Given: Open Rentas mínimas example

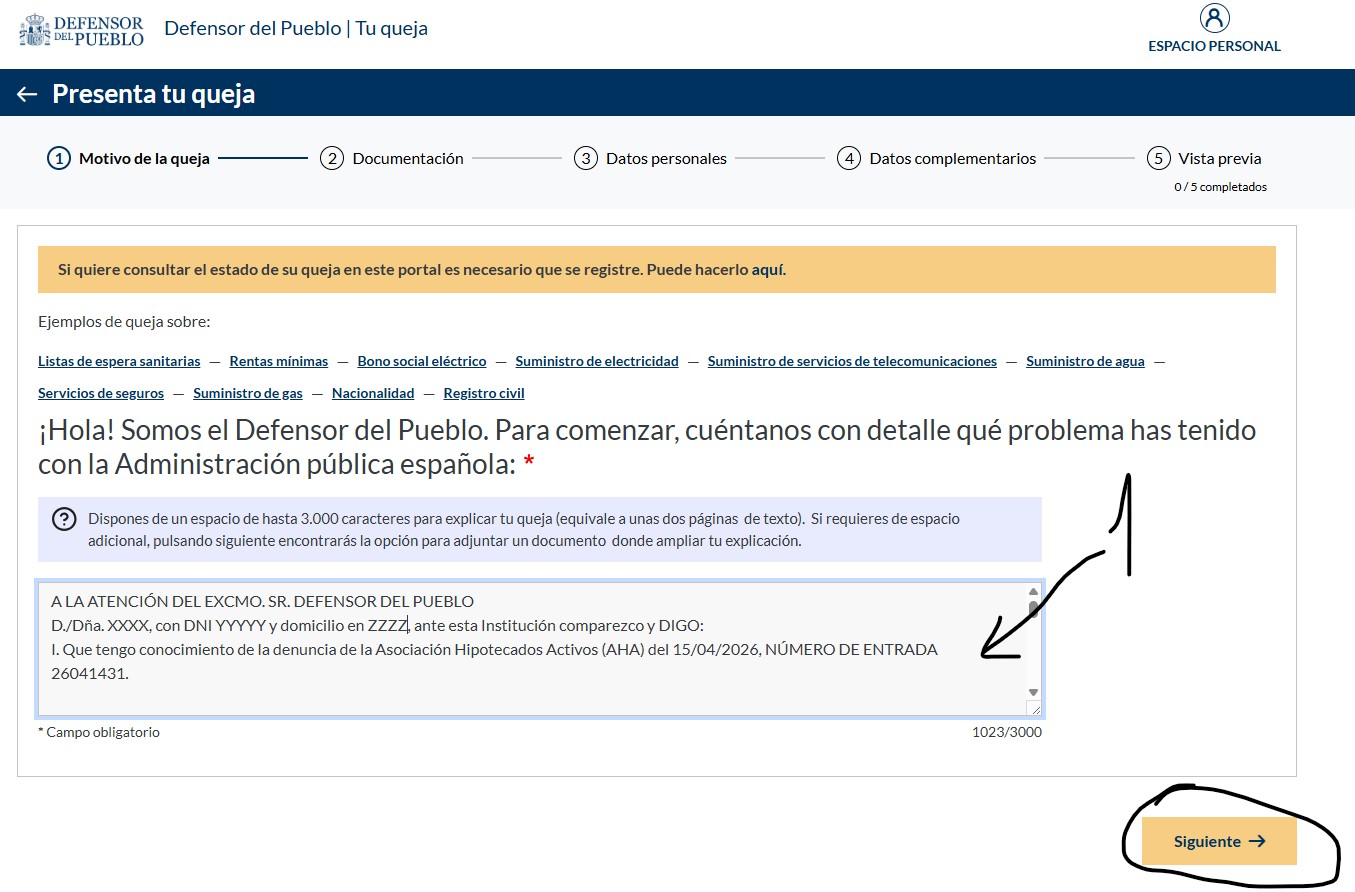Looking at the screenshot, I should (x=279, y=361).
